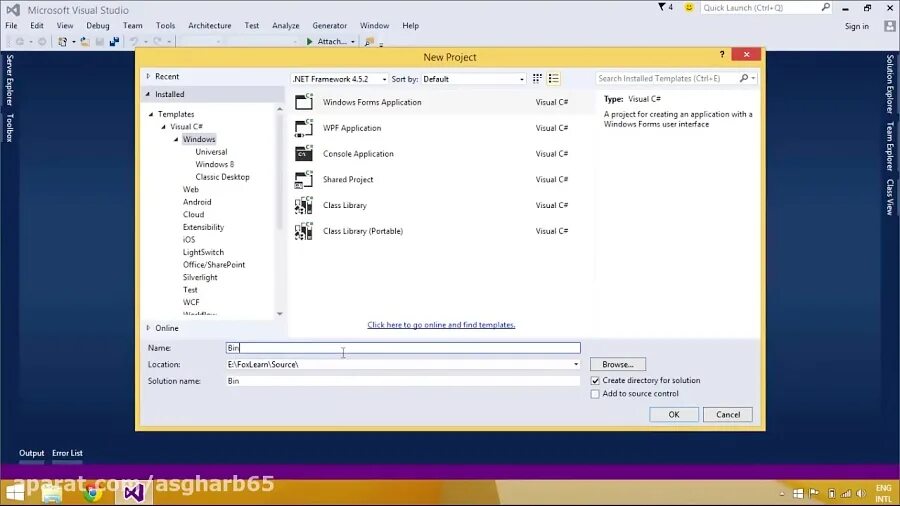Click the account avatar icon
The width and height of the screenshot is (900, 506).
coord(890,26)
